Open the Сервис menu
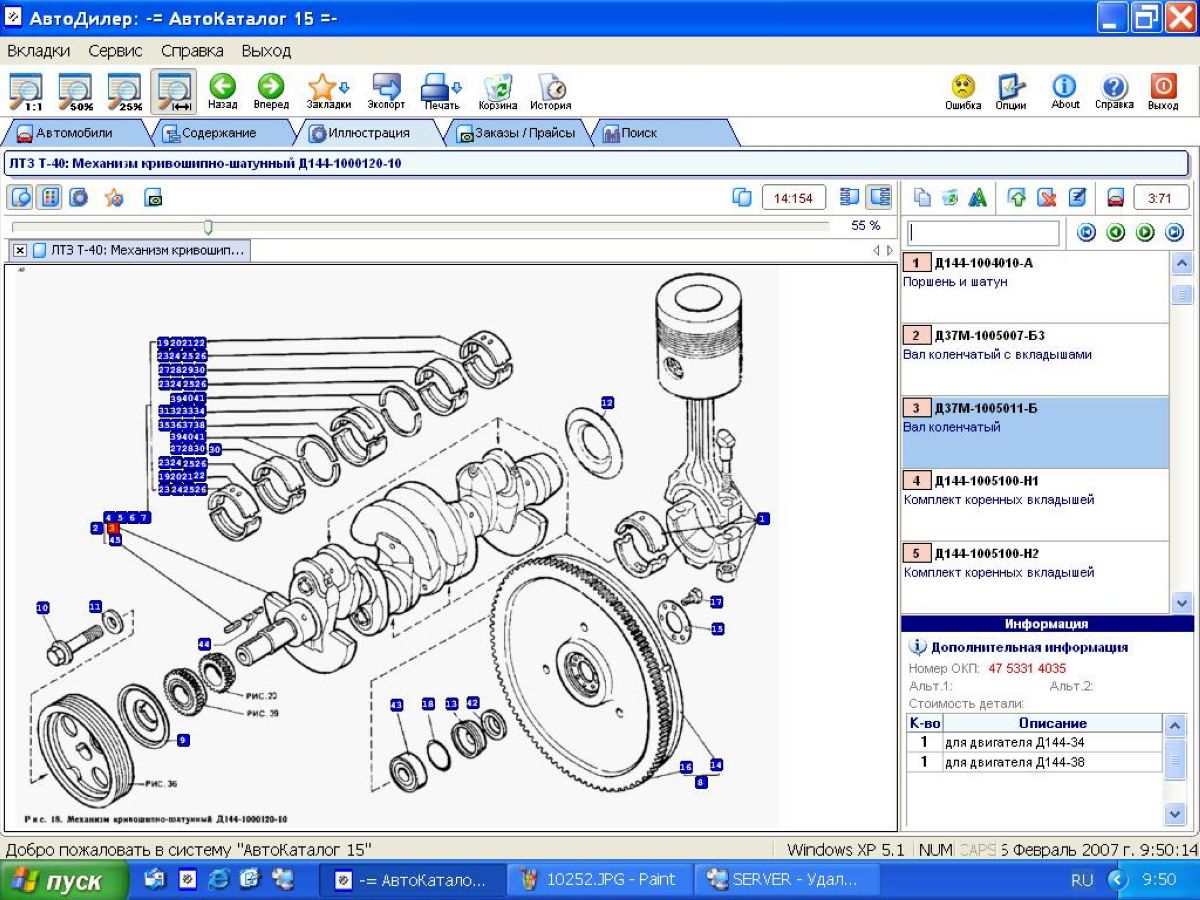Screen dimensions: 1200x900 [x=115, y=50]
